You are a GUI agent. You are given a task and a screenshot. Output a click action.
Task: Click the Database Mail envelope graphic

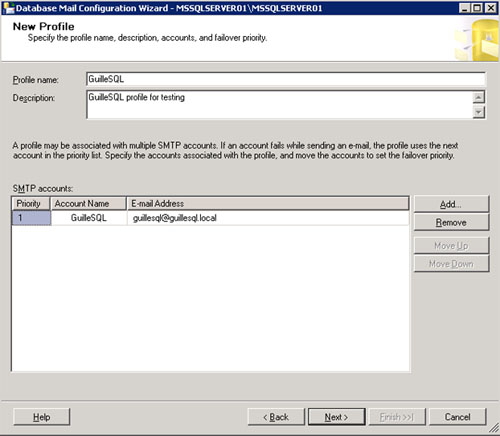pyautogui.click(x=477, y=40)
